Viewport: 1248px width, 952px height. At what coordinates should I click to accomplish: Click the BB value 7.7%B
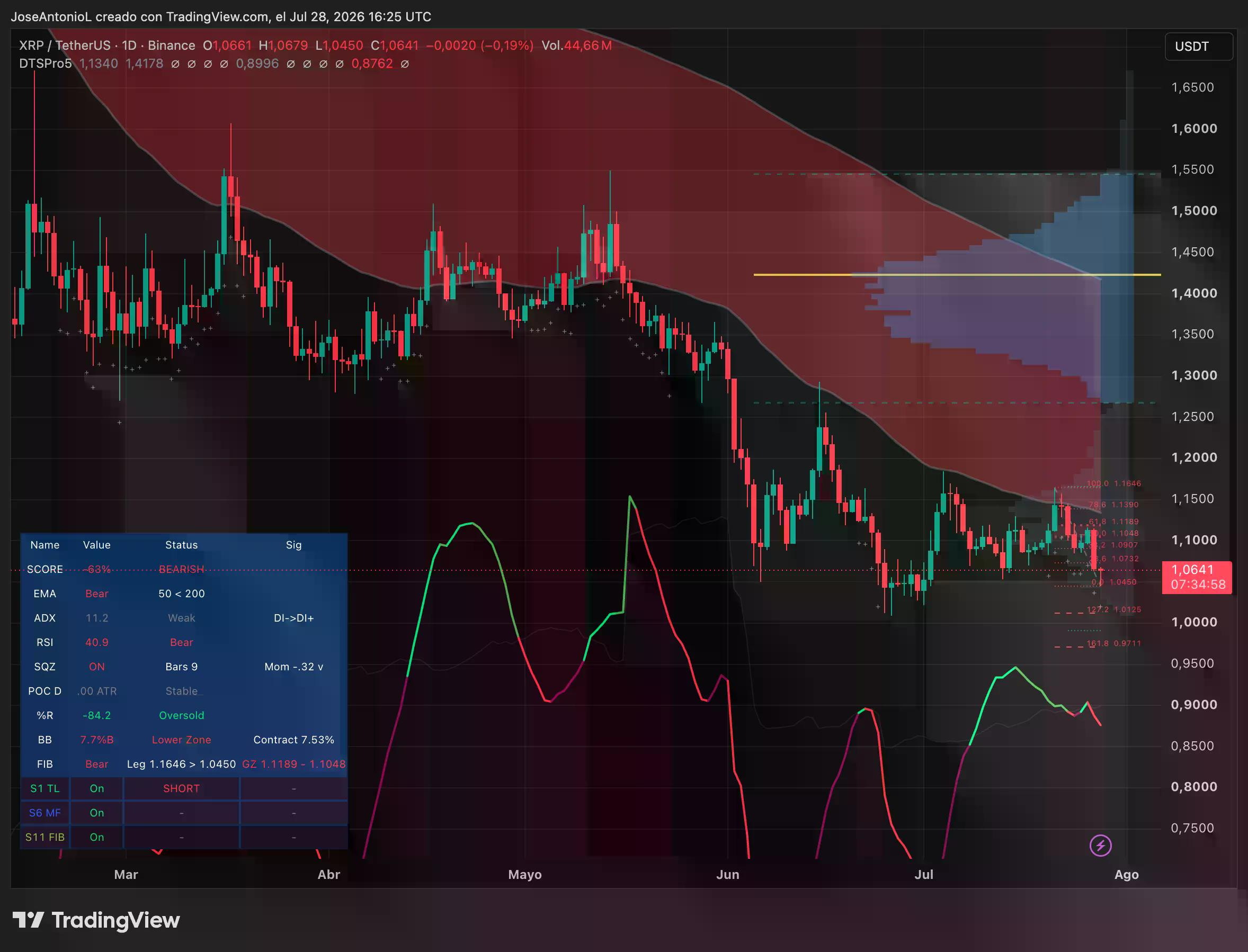pyautogui.click(x=97, y=740)
